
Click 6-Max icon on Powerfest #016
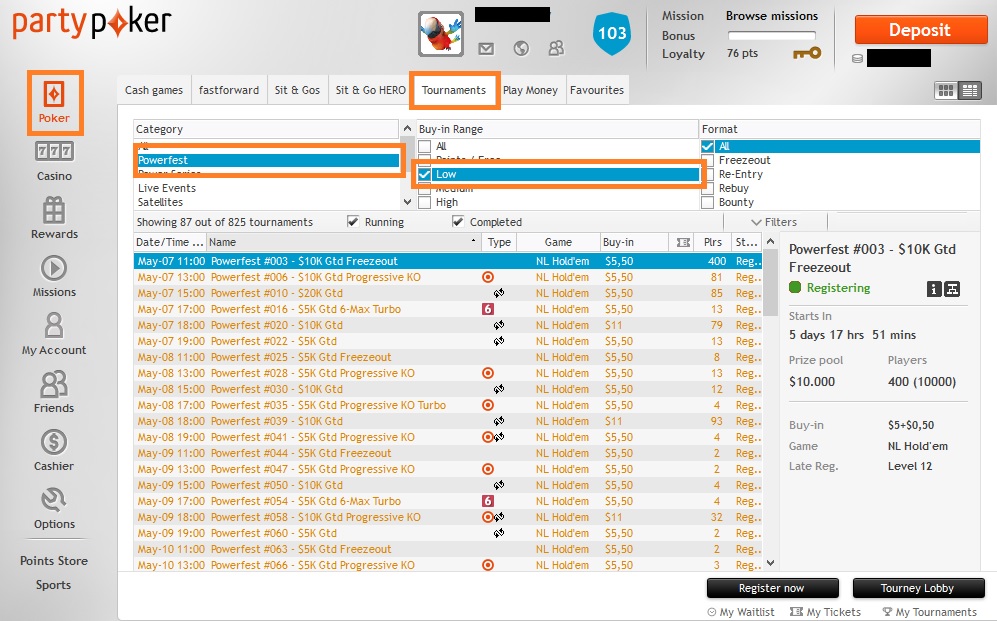point(488,309)
